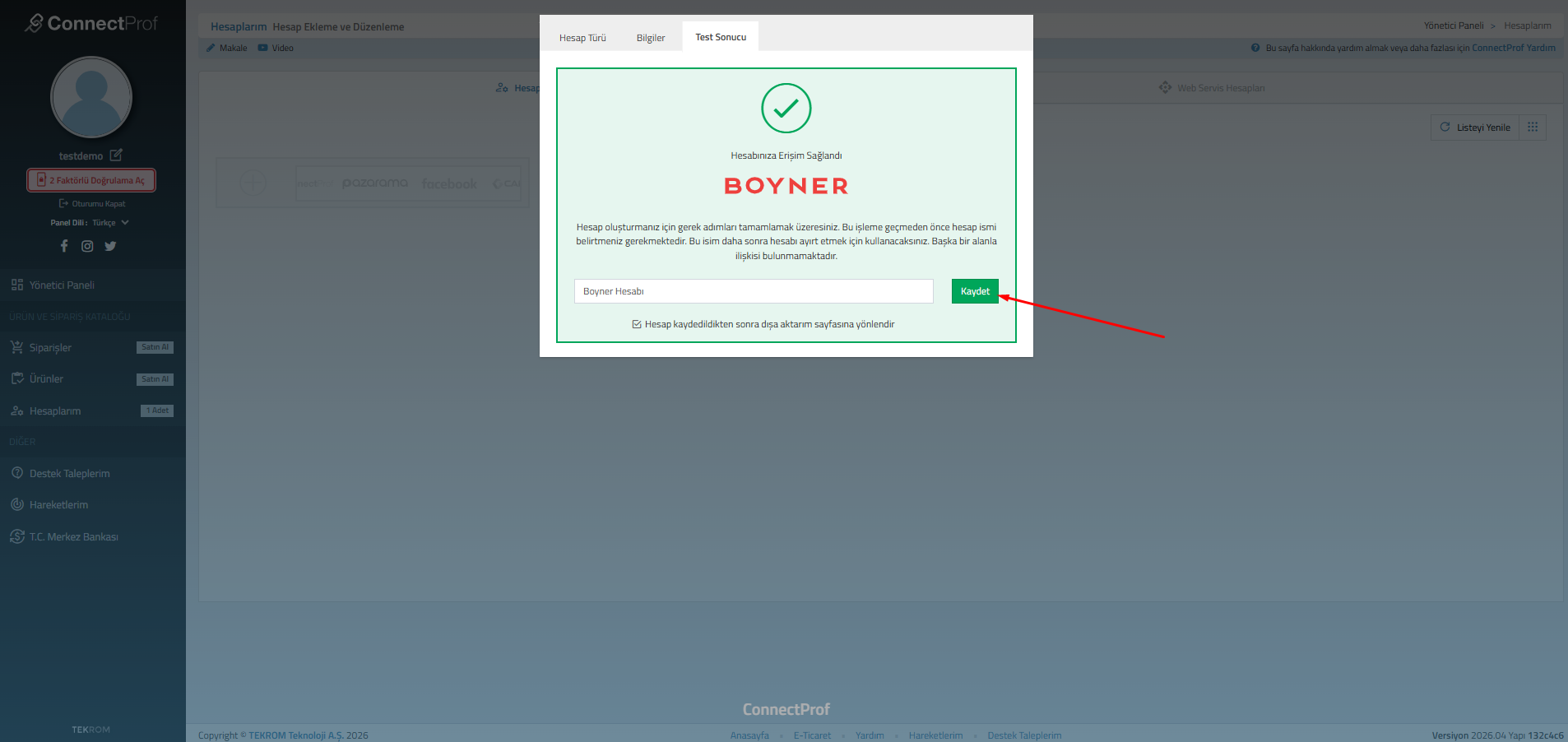Open the Web Servis Hesapları tab
This screenshot has height=742, width=1568.
(1212, 88)
